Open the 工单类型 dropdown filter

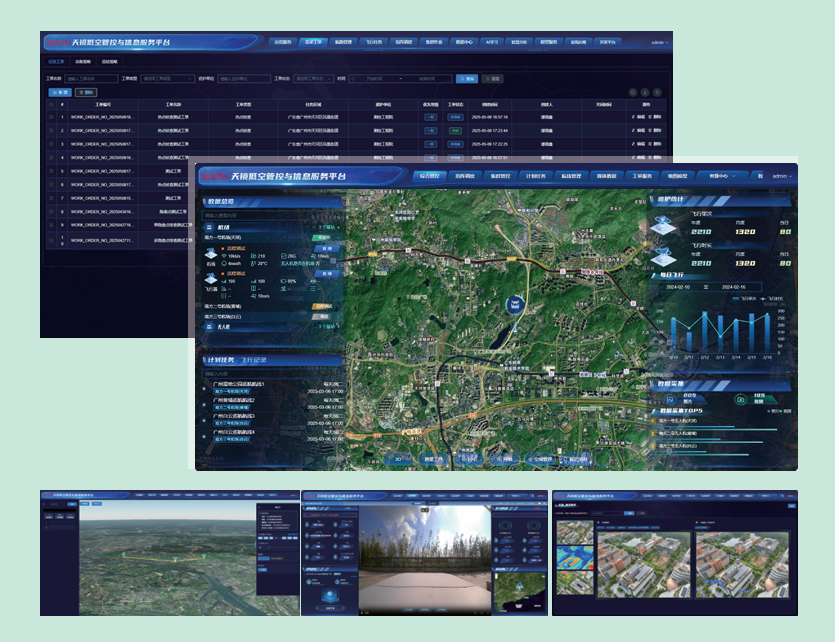point(164,78)
